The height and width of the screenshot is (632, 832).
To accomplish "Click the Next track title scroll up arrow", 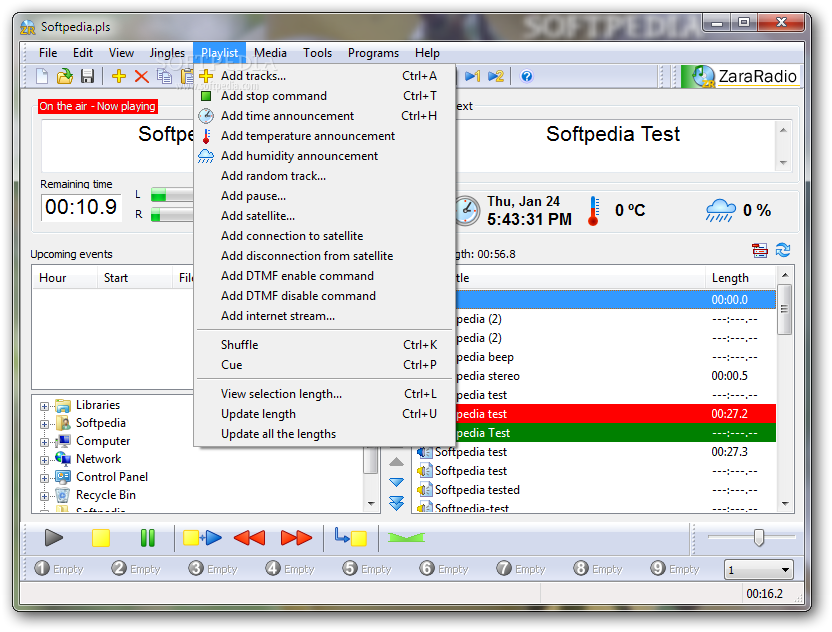I will coord(784,130).
